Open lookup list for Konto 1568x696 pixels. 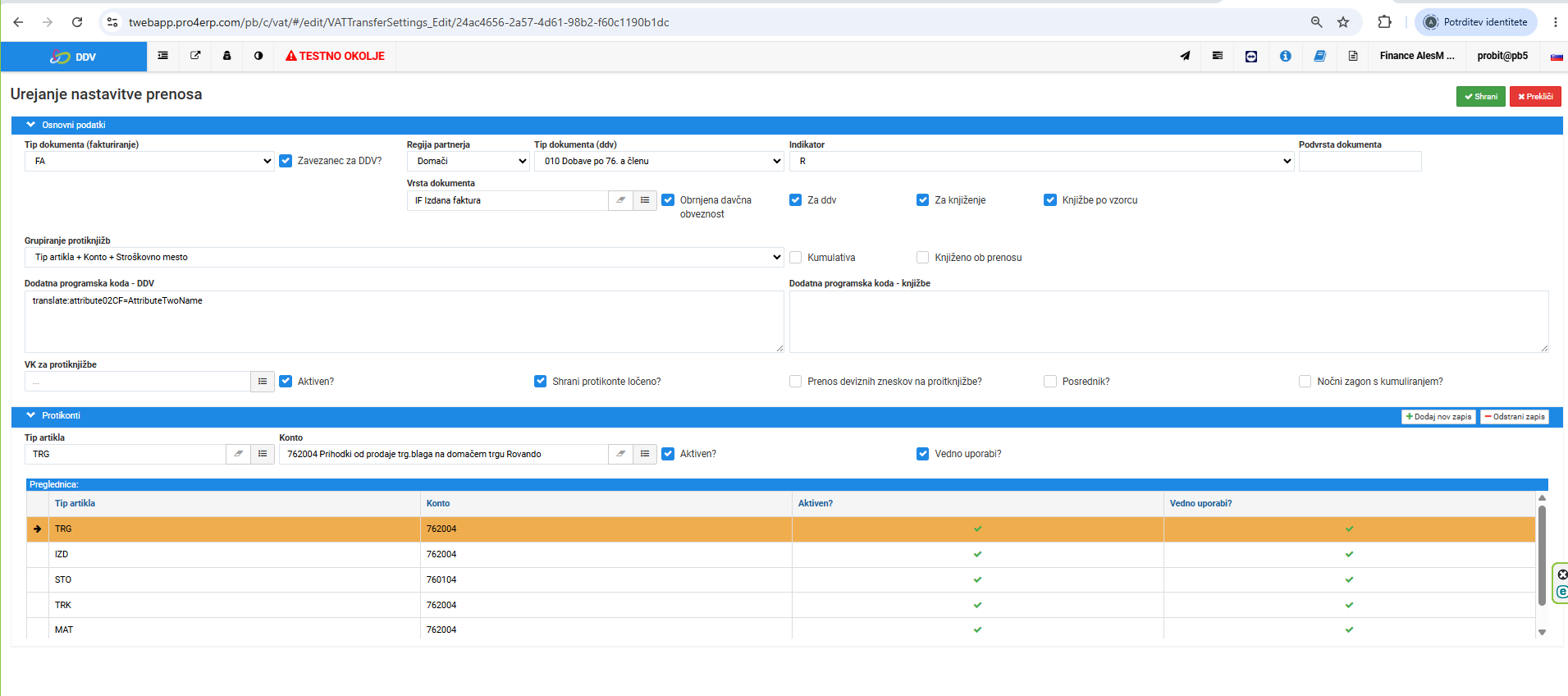click(645, 454)
